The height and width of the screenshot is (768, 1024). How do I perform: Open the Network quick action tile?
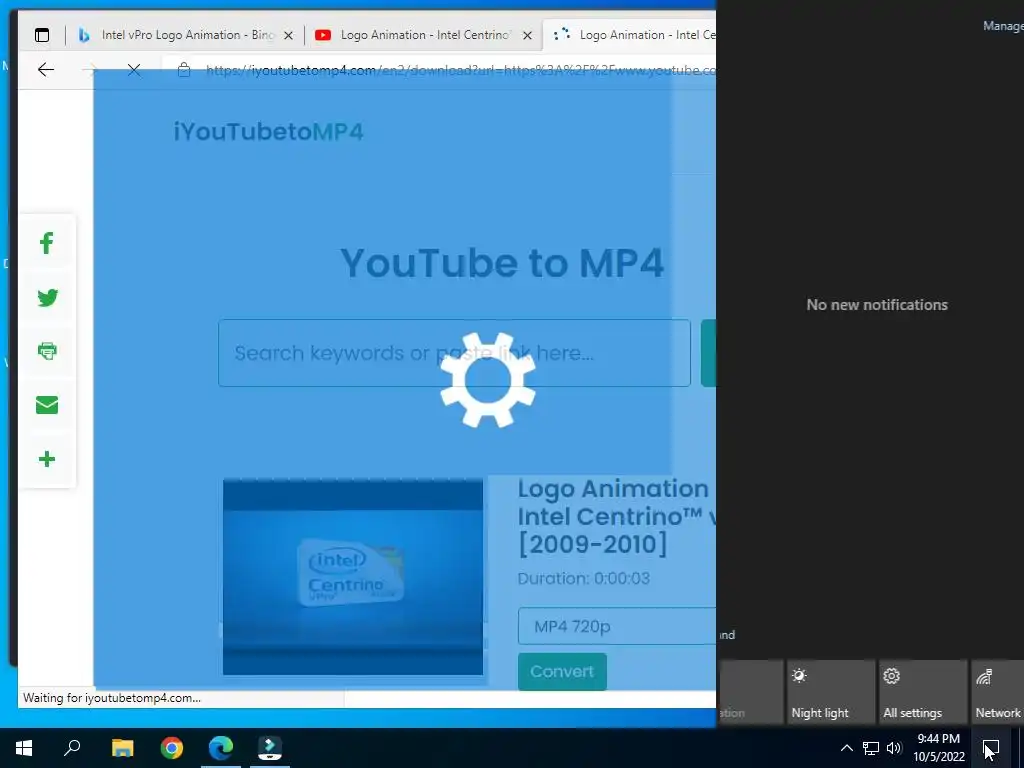coord(997,692)
